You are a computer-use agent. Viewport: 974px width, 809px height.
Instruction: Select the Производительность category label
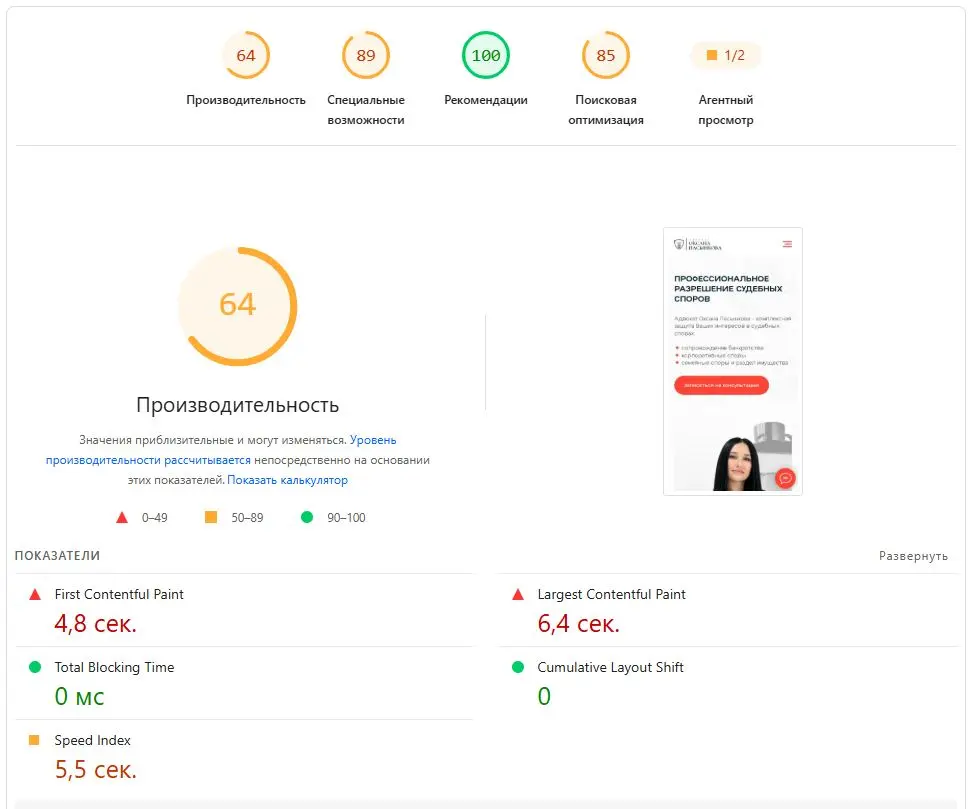coord(246,100)
